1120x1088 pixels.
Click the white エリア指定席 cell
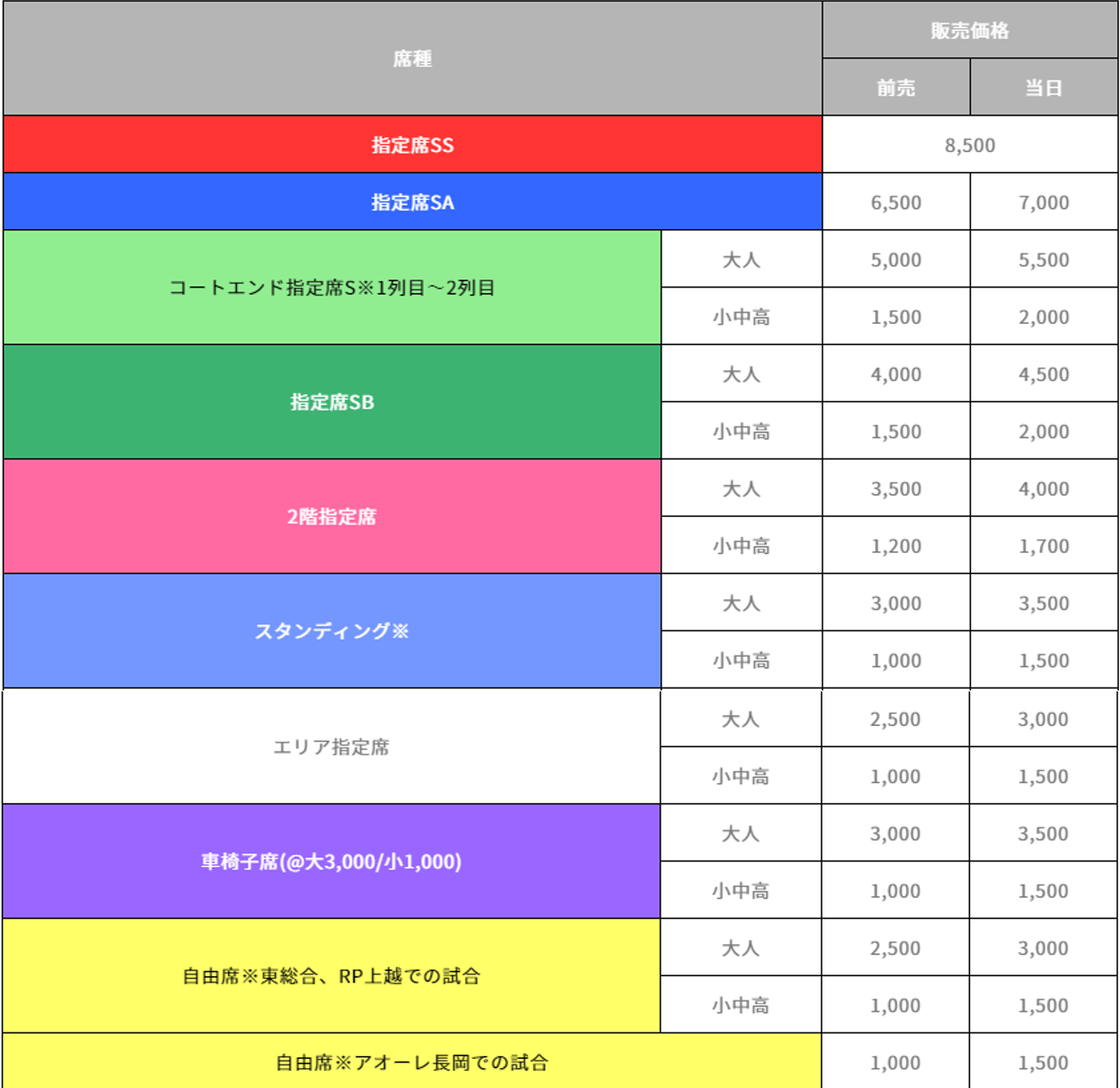pos(331,747)
